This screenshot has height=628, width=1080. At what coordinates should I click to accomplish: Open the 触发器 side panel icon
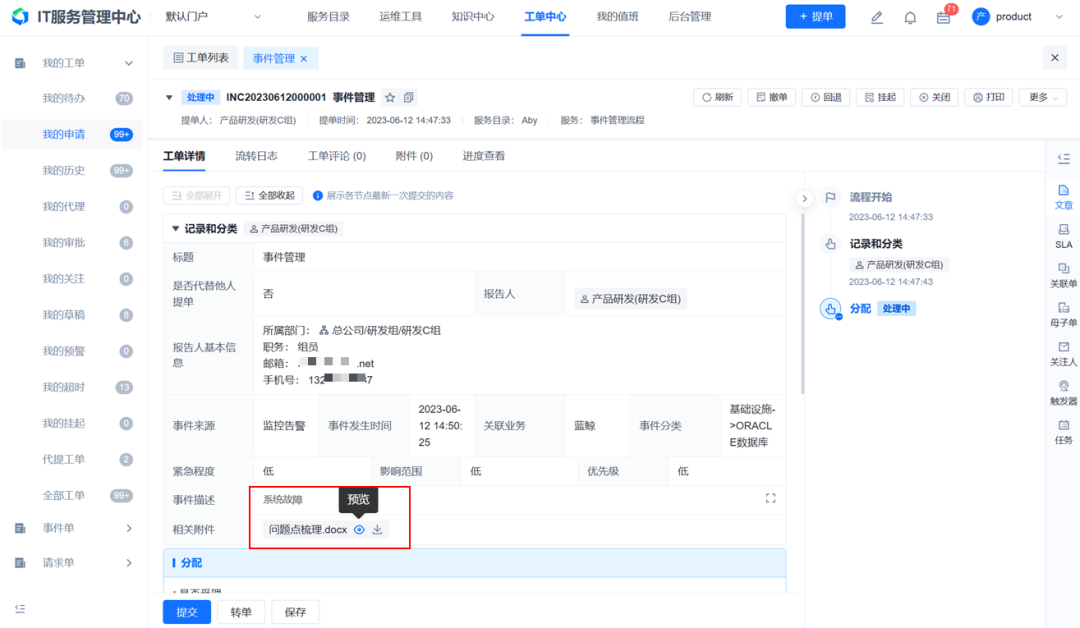click(1063, 393)
